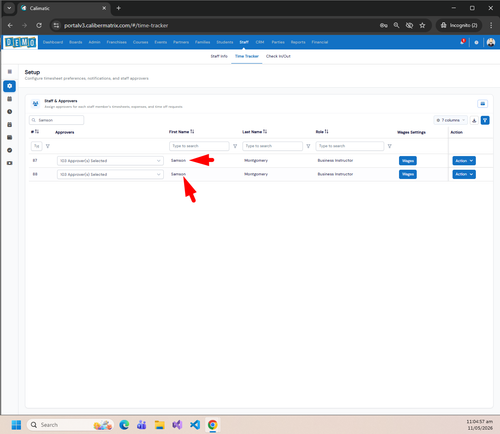Open the Financial menu
This screenshot has width=500, height=434.
coord(320,42)
